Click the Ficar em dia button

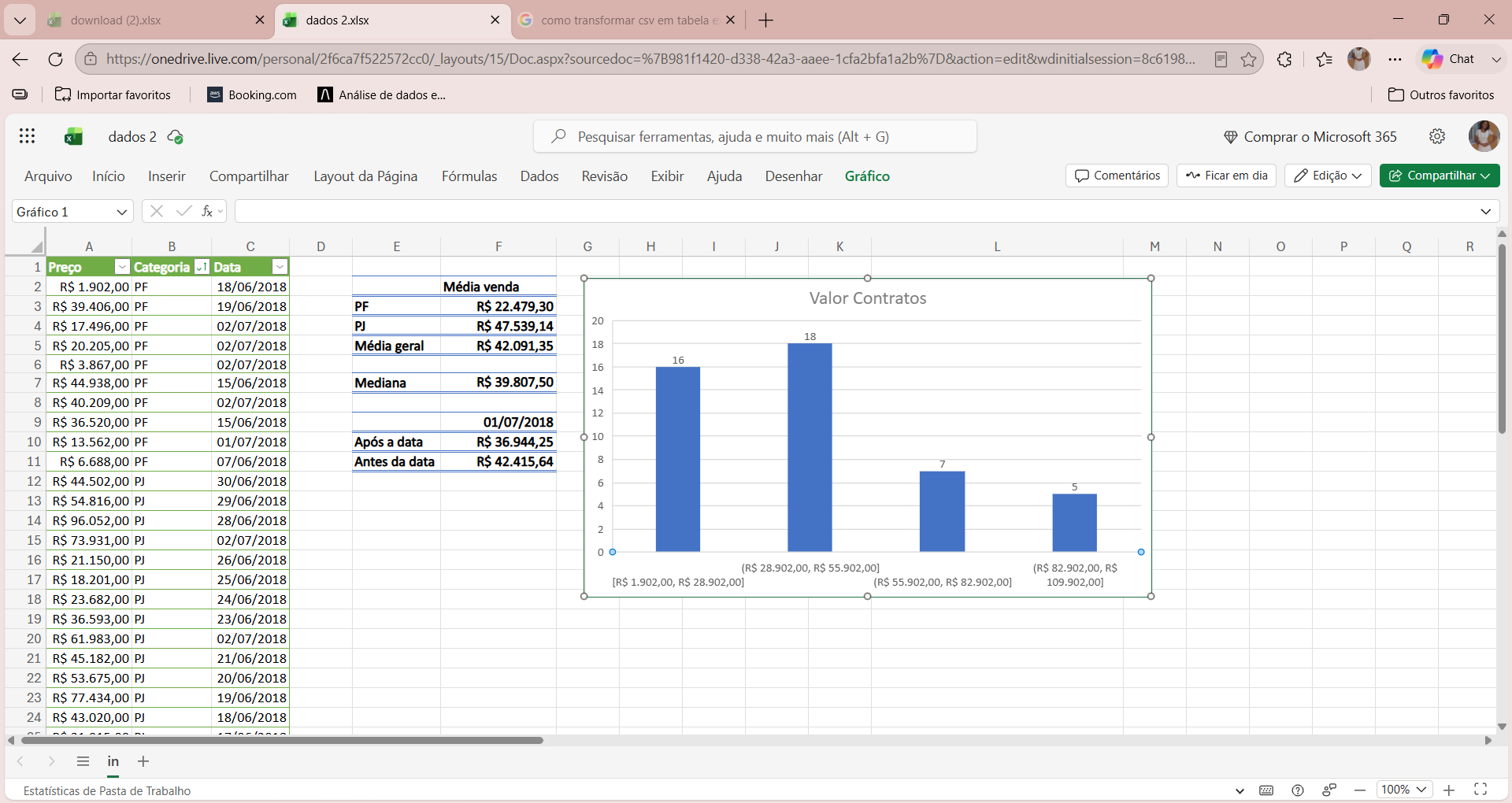pos(1226,176)
